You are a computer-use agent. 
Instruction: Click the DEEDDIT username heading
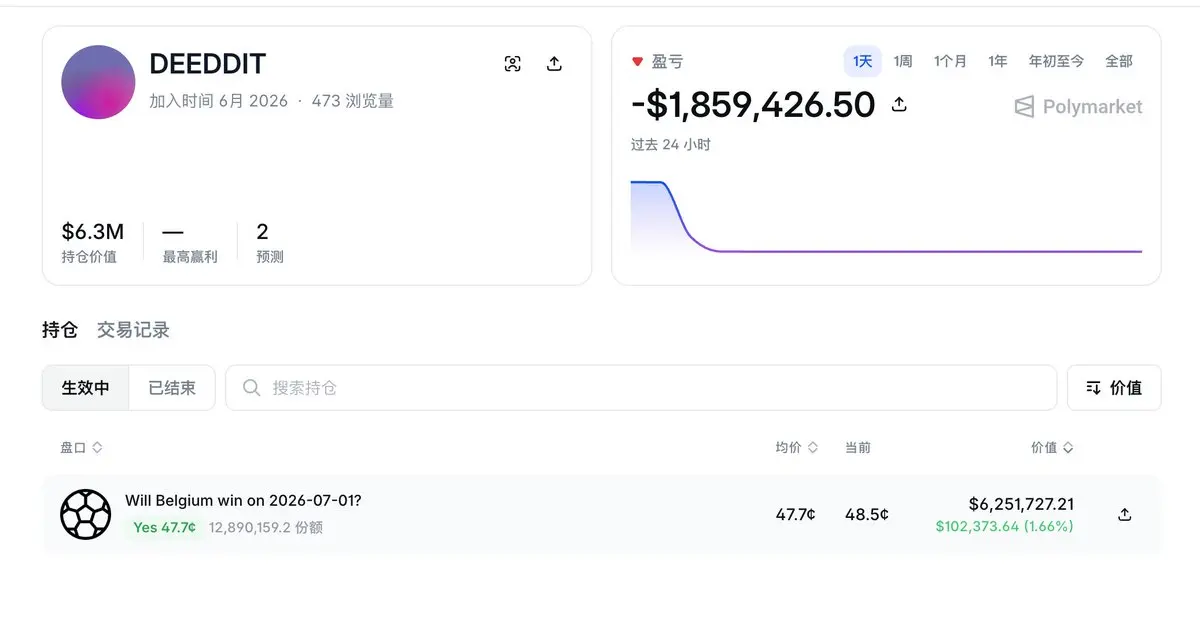coord(207,64)
